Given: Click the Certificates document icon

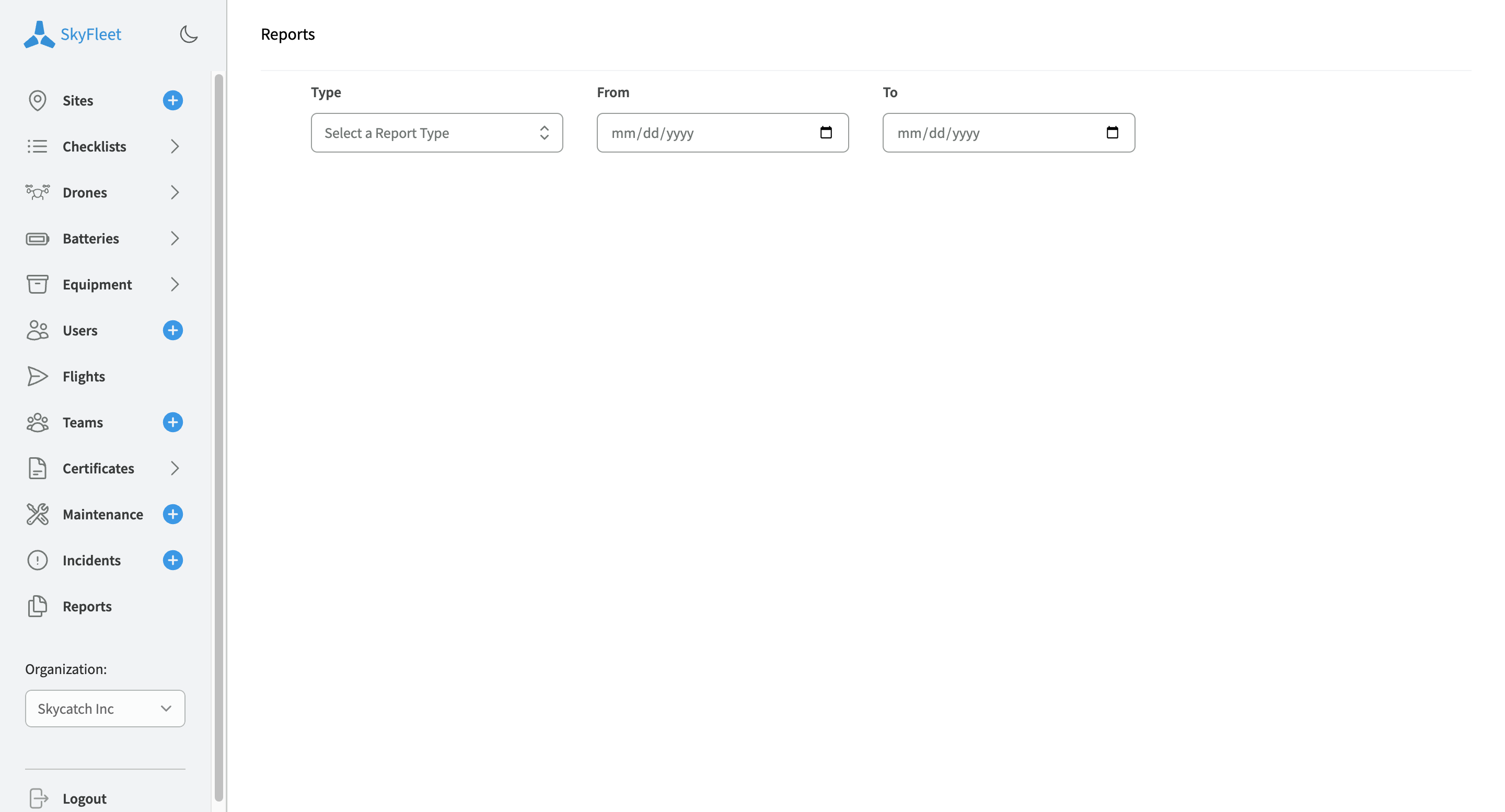Looking at the screenshot, I should tap(38, 469).
